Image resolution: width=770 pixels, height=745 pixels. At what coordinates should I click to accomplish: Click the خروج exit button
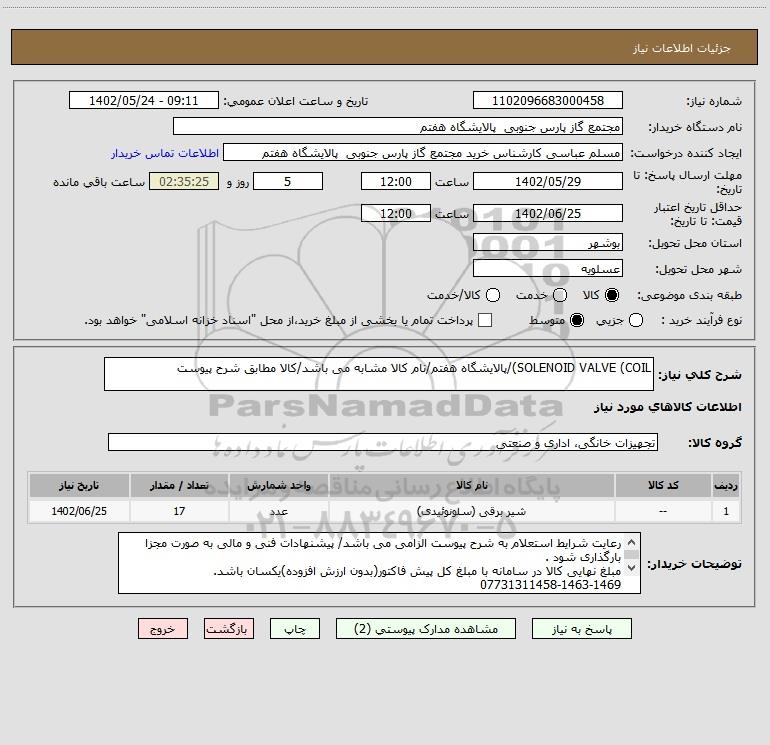point(163,629)
